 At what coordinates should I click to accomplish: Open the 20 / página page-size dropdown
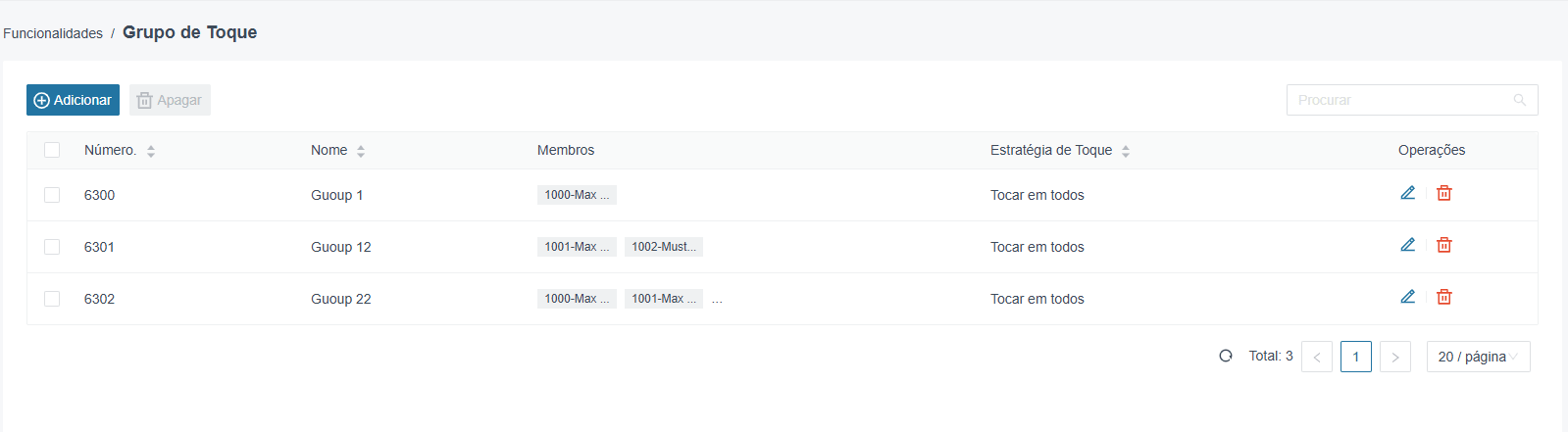point(1478,357)
